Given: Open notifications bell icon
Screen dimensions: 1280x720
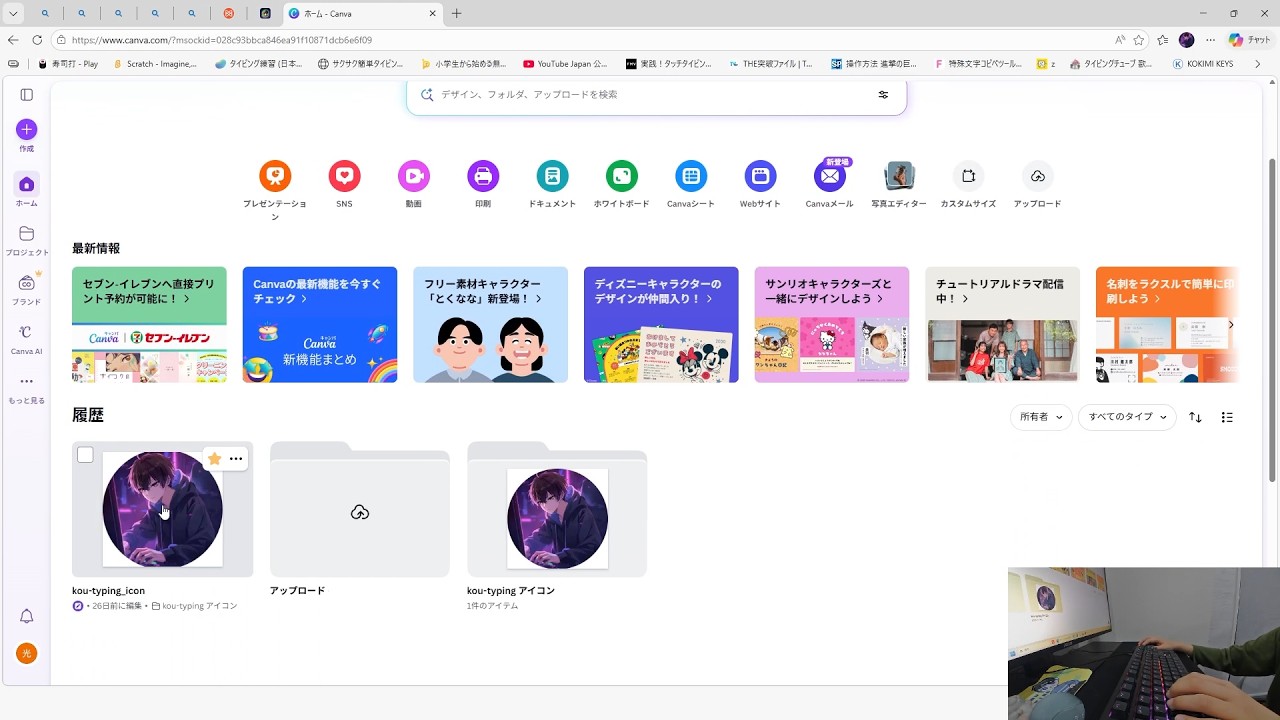Looking at the screenshot, I should point(27,616).
